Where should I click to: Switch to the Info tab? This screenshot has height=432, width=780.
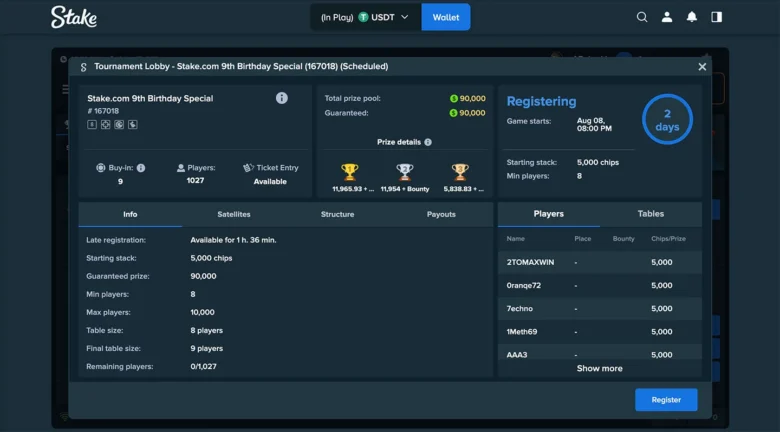tap(130, 215)
